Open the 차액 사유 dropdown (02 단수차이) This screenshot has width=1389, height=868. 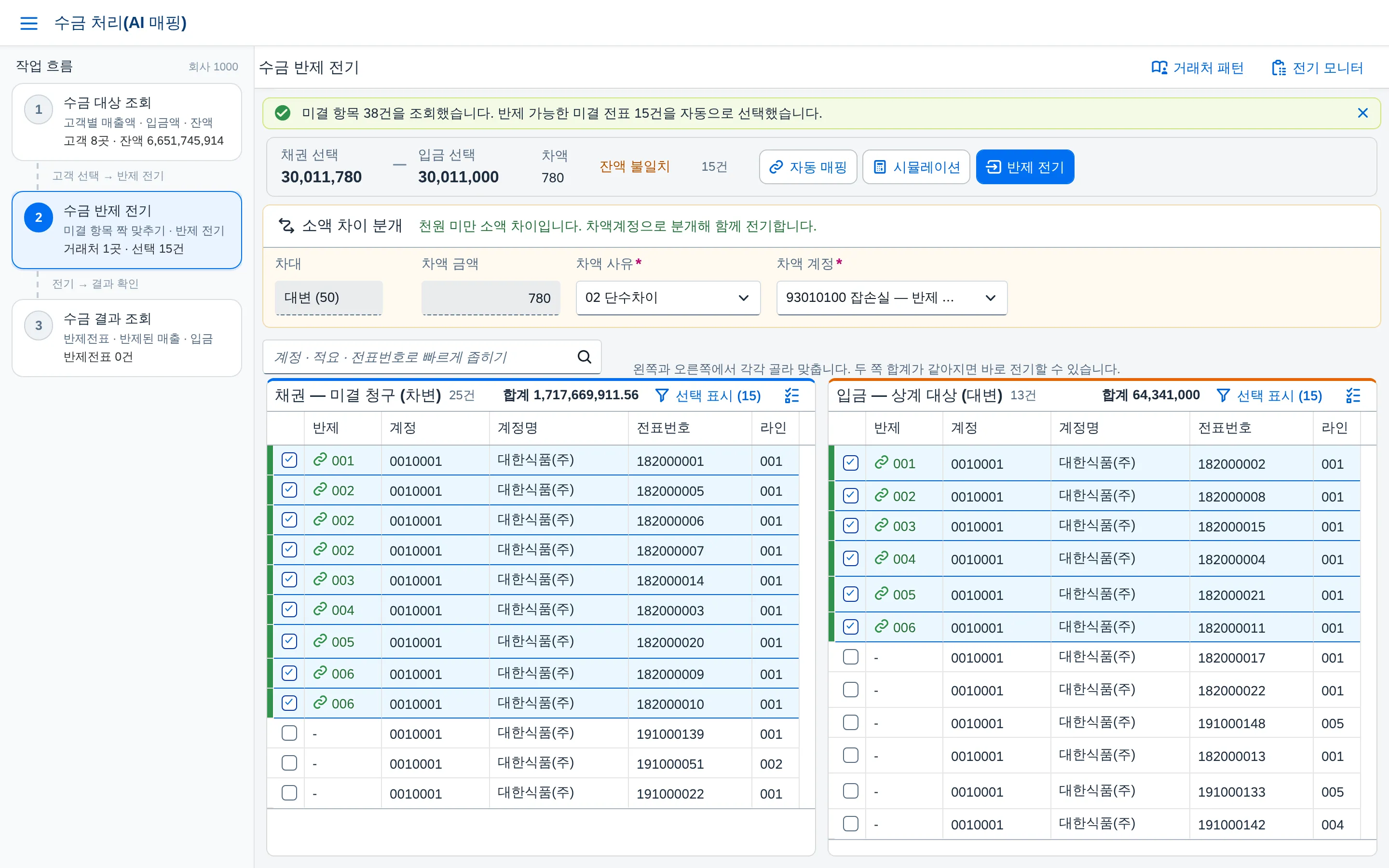point(668,298)
